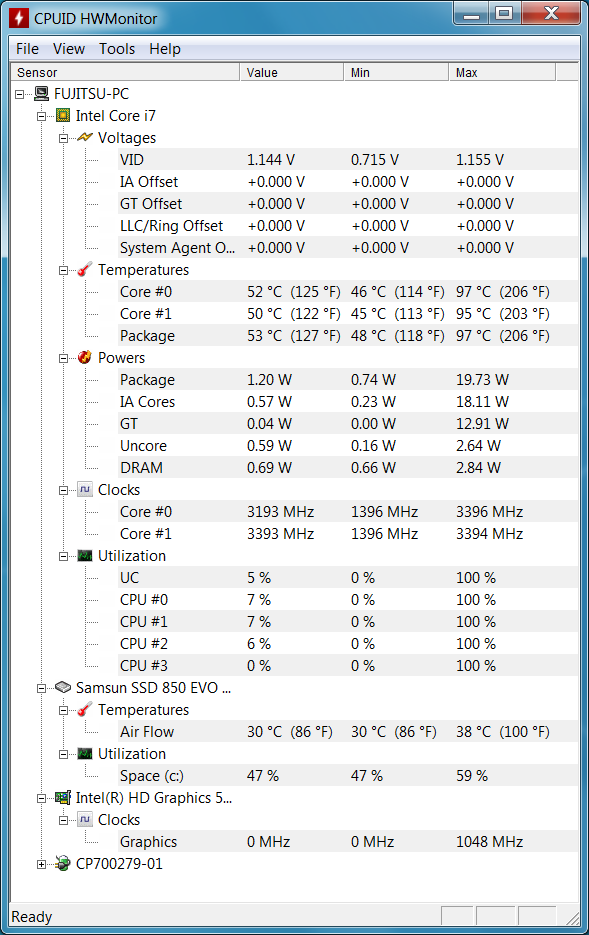
Task: Select the Intel Core i7 chip icon
Action: [63, 116]
